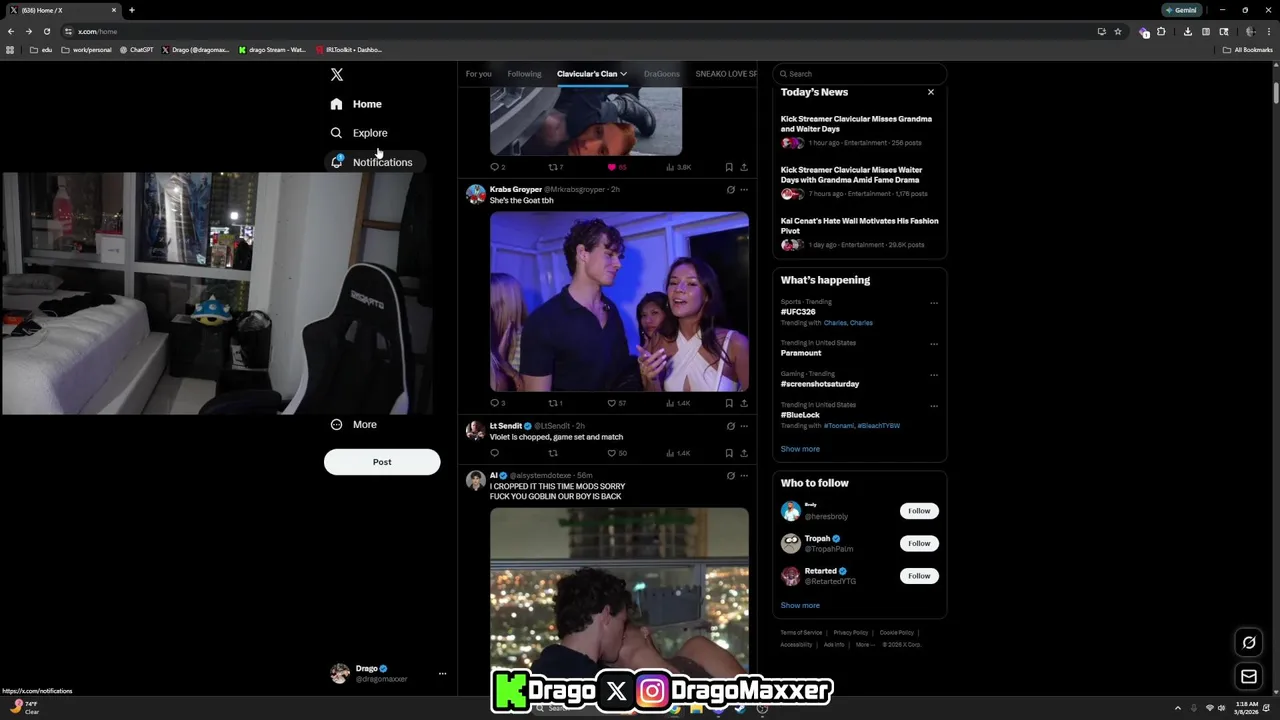Open Terms of Service footer link
The image size is (1280, 720).
801,633
